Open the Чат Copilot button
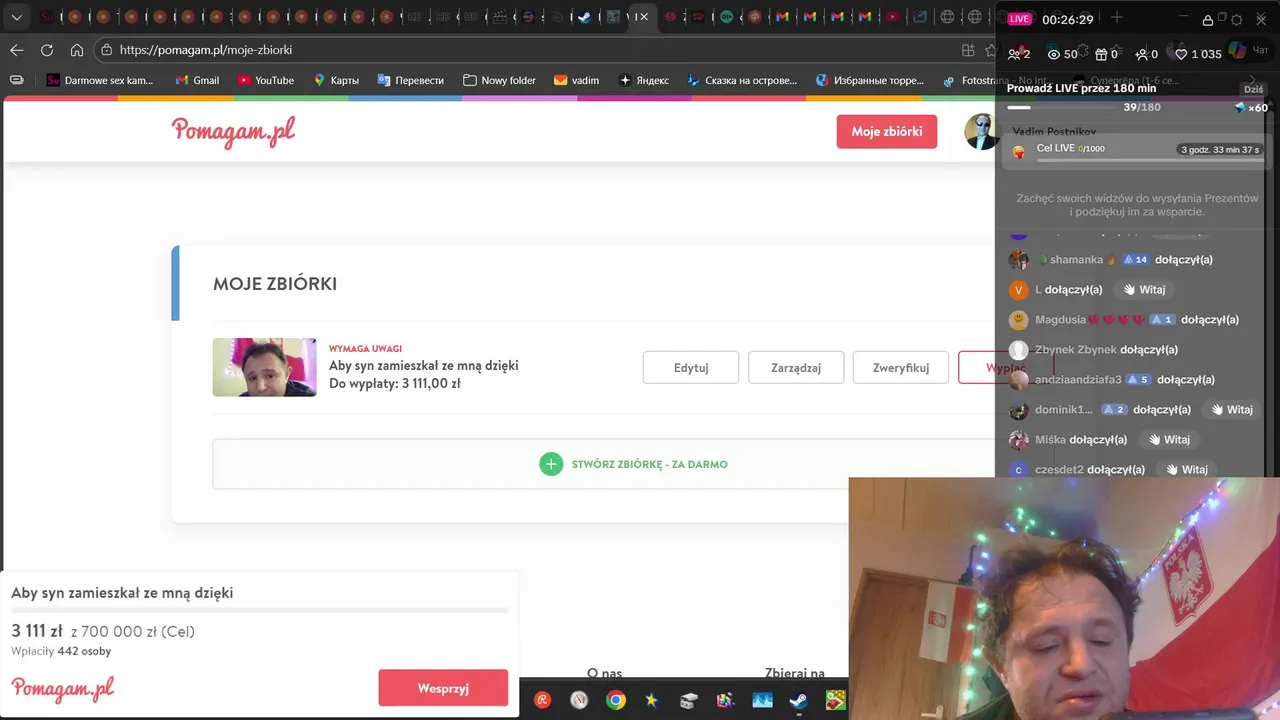 pyautogui.click(x=1248, y=50)
